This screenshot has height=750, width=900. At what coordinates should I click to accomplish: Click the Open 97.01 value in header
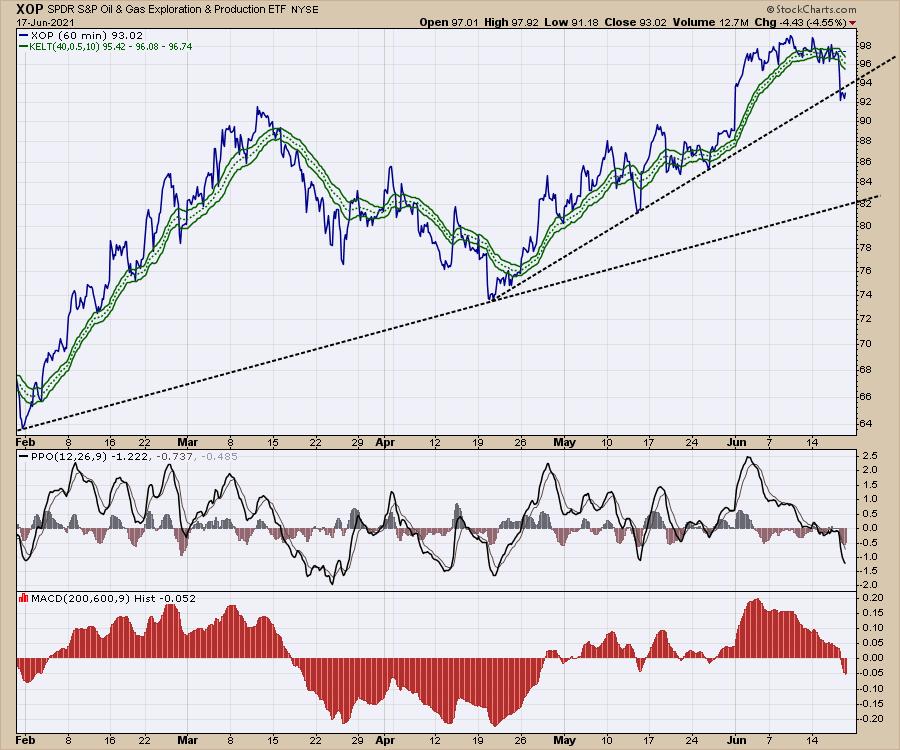(449, 21)
